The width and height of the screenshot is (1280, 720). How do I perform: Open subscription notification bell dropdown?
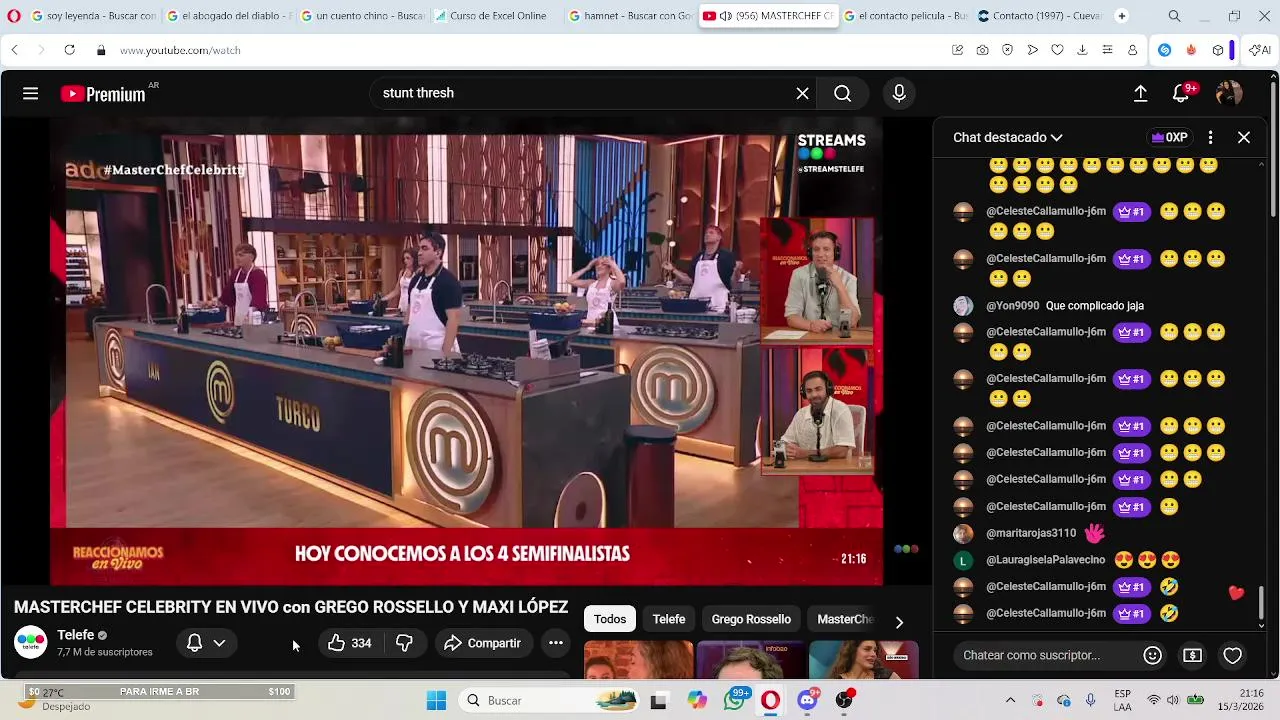[x=207, y=643]
